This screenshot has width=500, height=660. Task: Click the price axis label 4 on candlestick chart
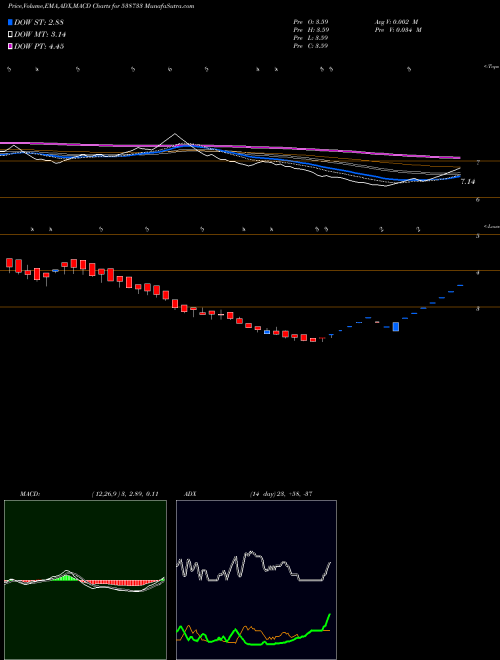pyautogui.click(x=478, y=273)
